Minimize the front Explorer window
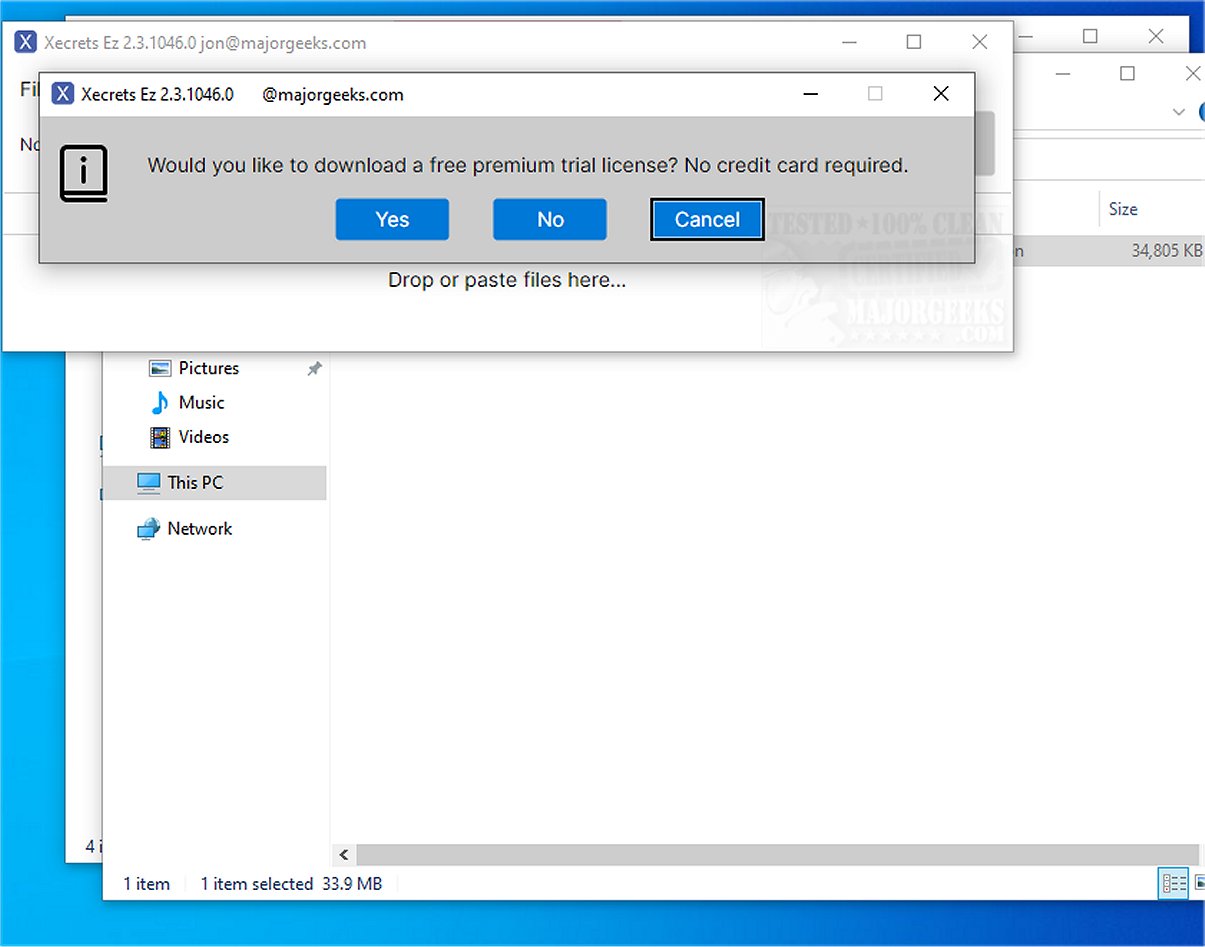 coord(1063,74)
